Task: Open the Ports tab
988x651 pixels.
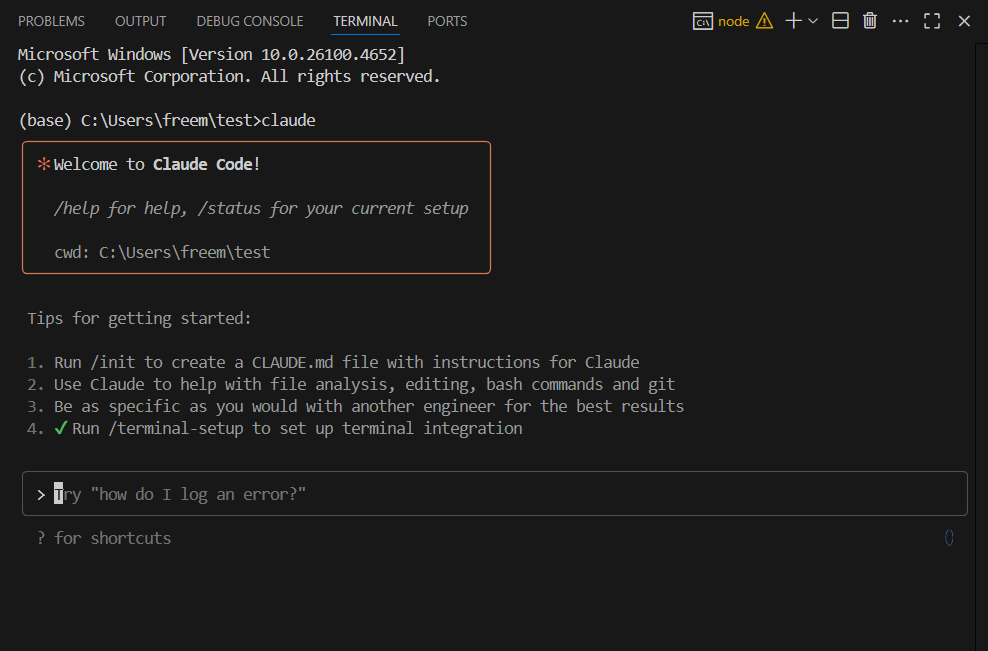Action: [447, 21]
